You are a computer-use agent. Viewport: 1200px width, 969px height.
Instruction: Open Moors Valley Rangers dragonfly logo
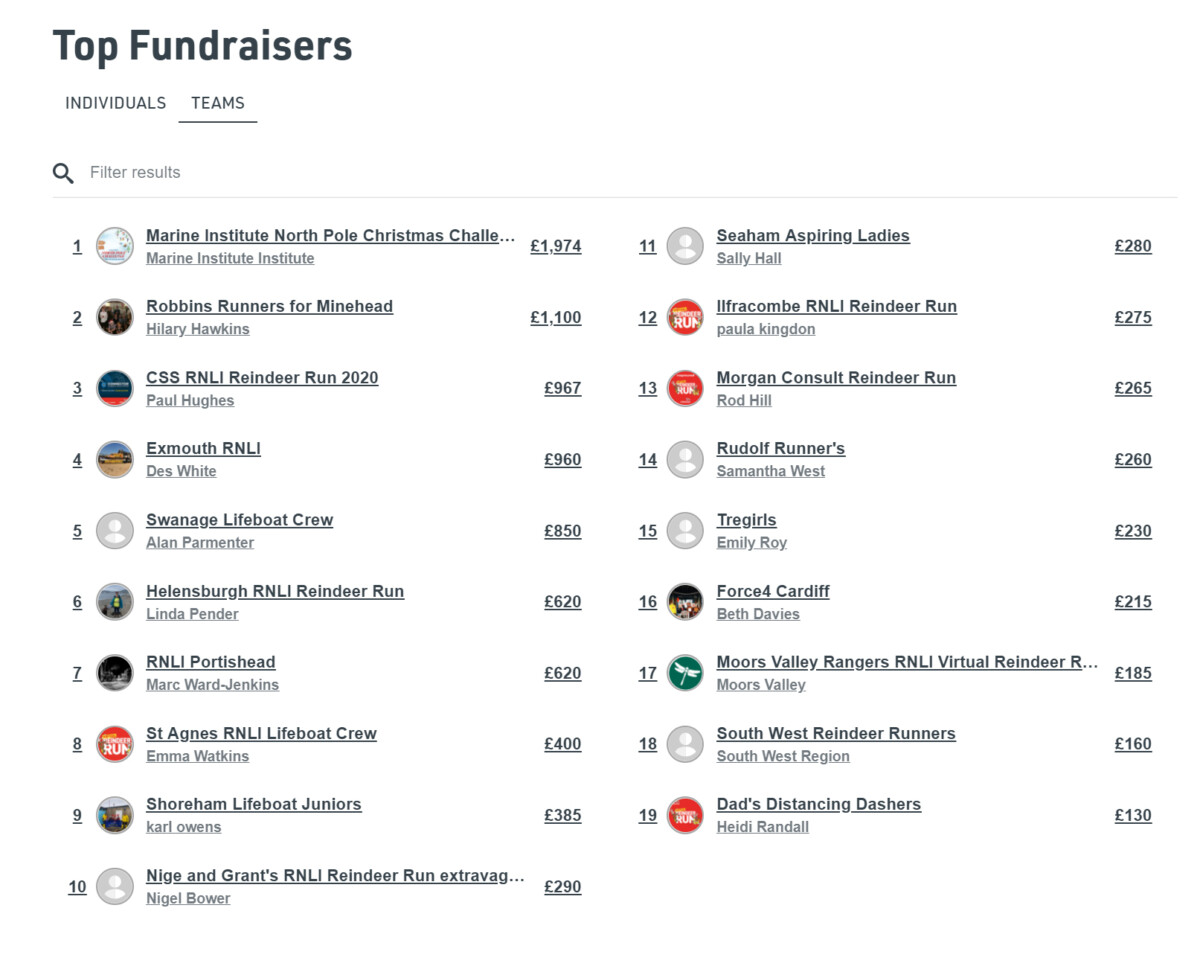coord(685,673)
